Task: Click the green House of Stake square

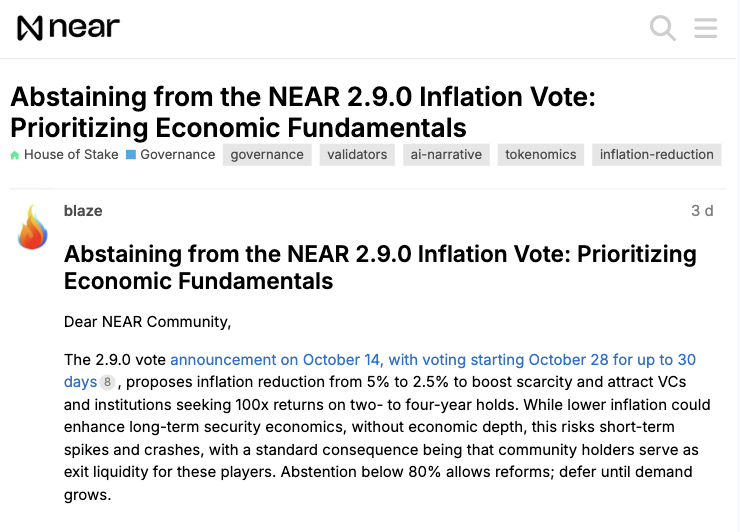Action: [x=15, y=156]
